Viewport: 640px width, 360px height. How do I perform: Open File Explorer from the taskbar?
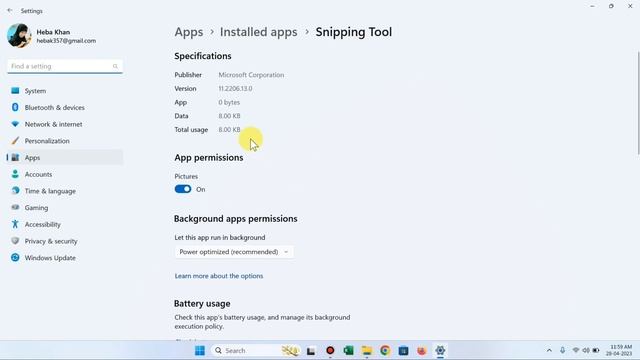pyautogui.click(x=367, y=351)
